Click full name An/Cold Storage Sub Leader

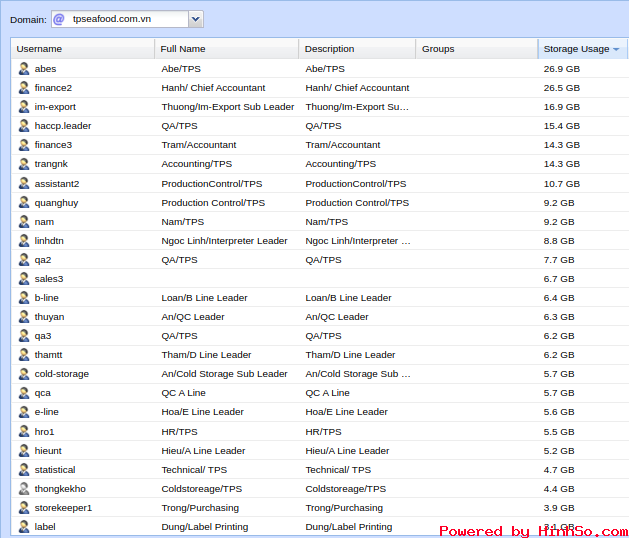[x=224, y=374]
